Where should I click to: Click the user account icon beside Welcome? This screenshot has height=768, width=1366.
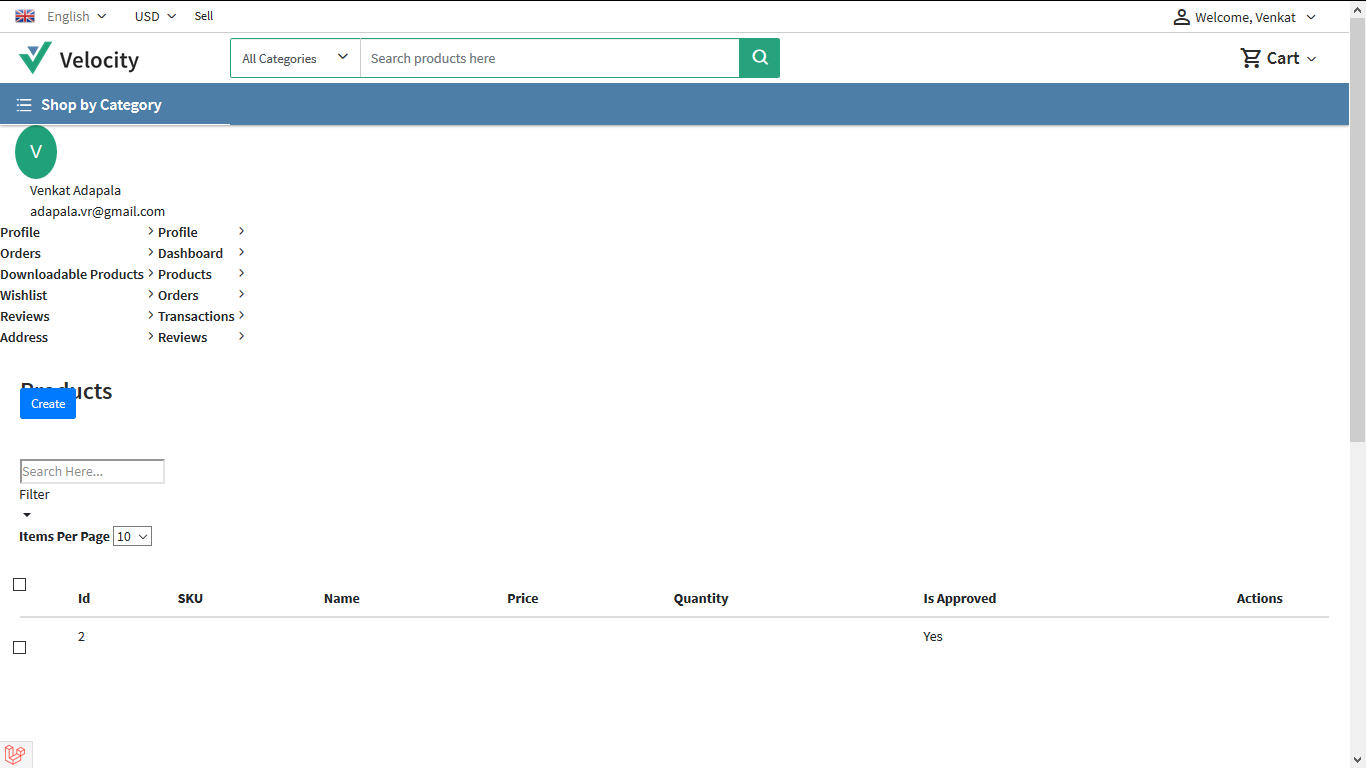tap(1182, 17)
